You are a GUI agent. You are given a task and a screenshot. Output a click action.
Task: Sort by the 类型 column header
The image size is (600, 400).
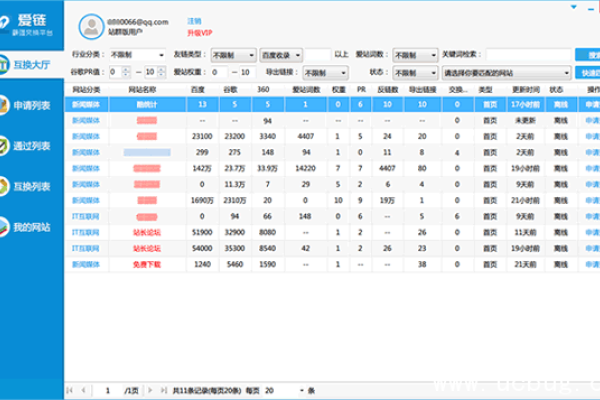485,90
